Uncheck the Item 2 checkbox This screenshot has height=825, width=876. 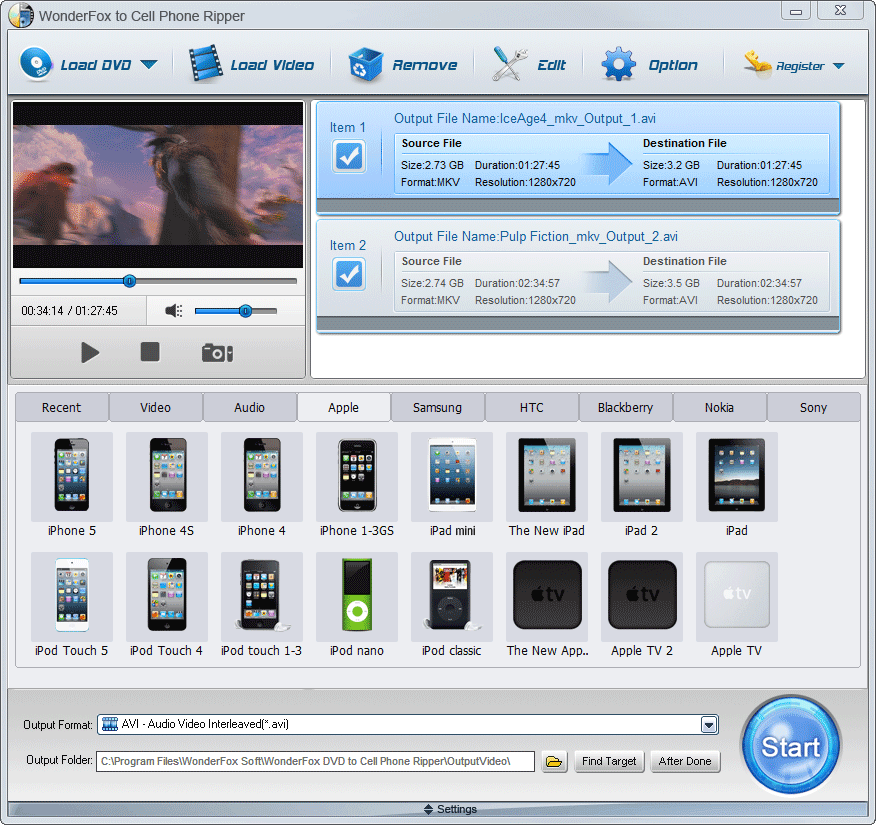pos(349,274)
